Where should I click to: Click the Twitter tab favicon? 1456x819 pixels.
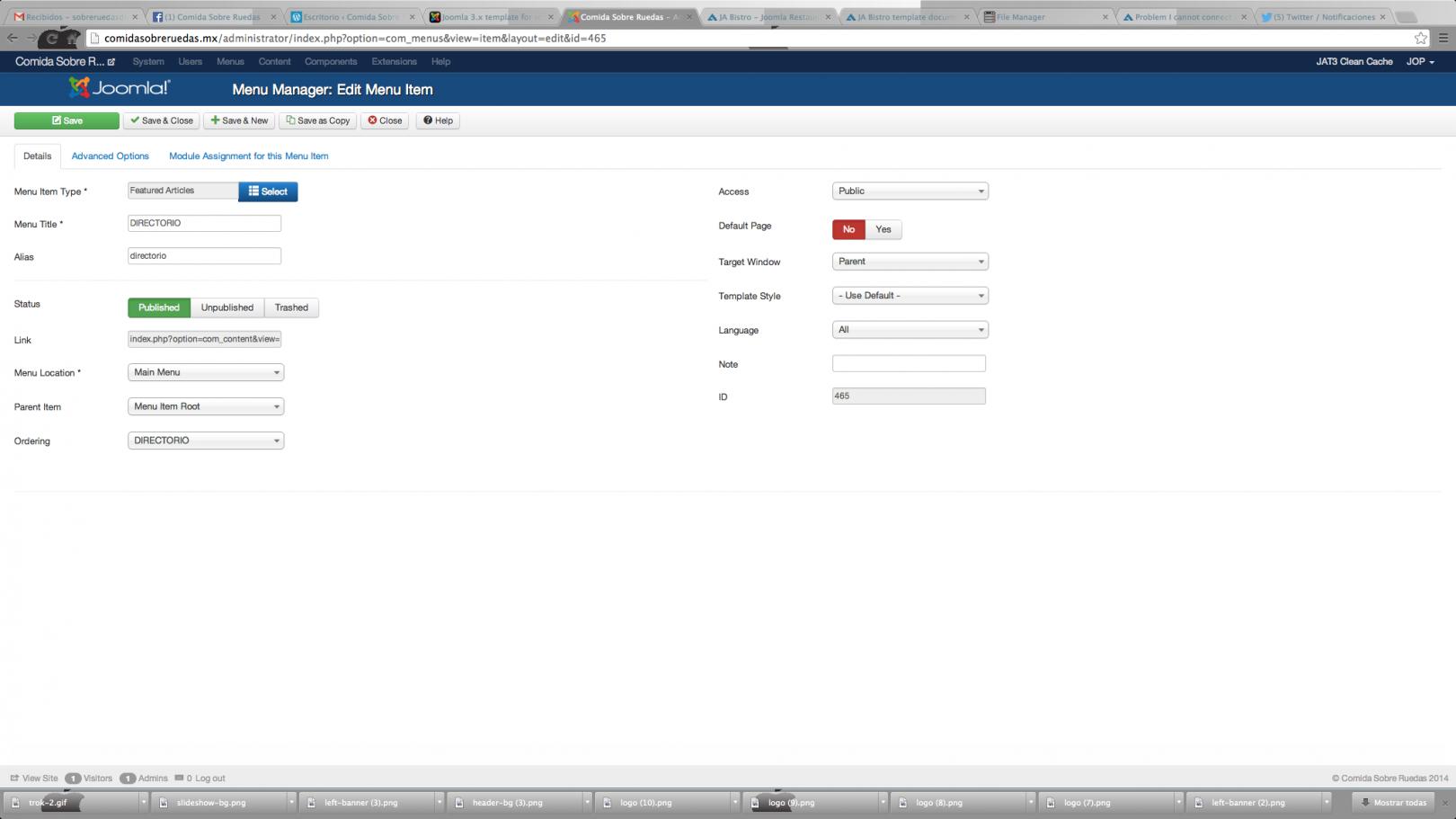(x=1265, y=17)
